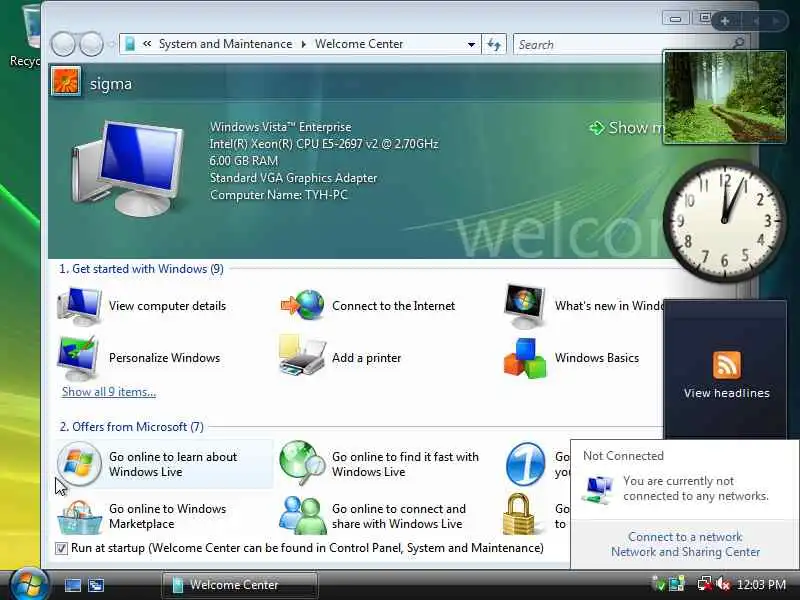
Task: Click Switch between windows quick launch icon
Action: [96, 585]
